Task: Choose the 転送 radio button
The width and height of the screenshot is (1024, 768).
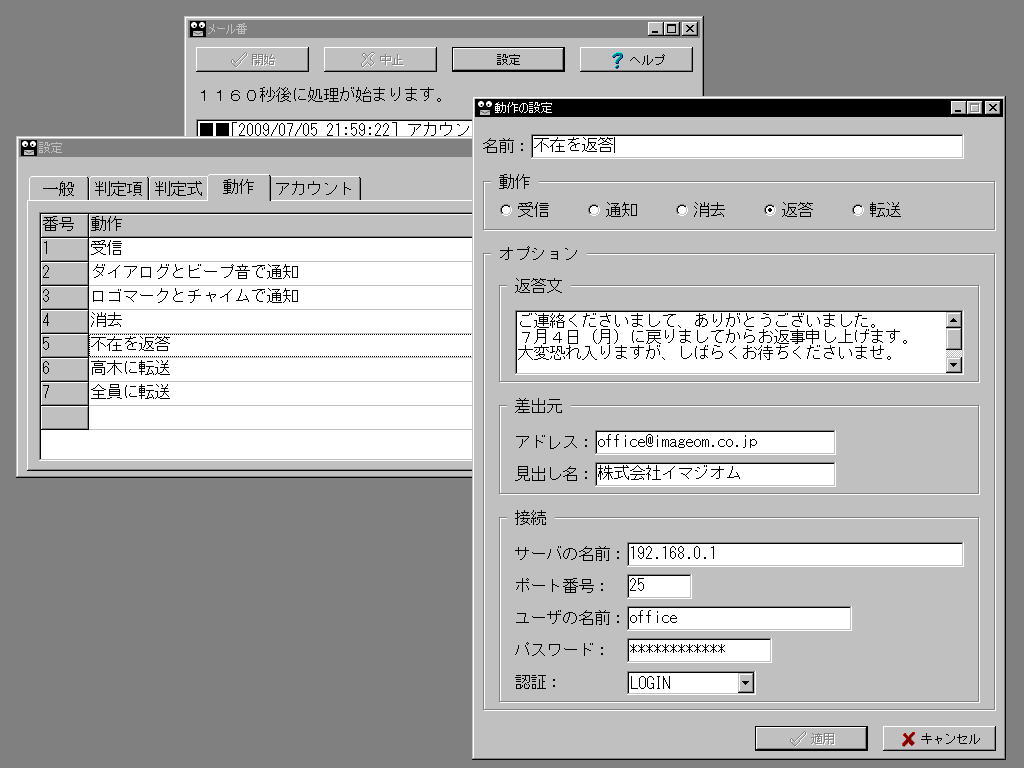Action: coord(857,210)
